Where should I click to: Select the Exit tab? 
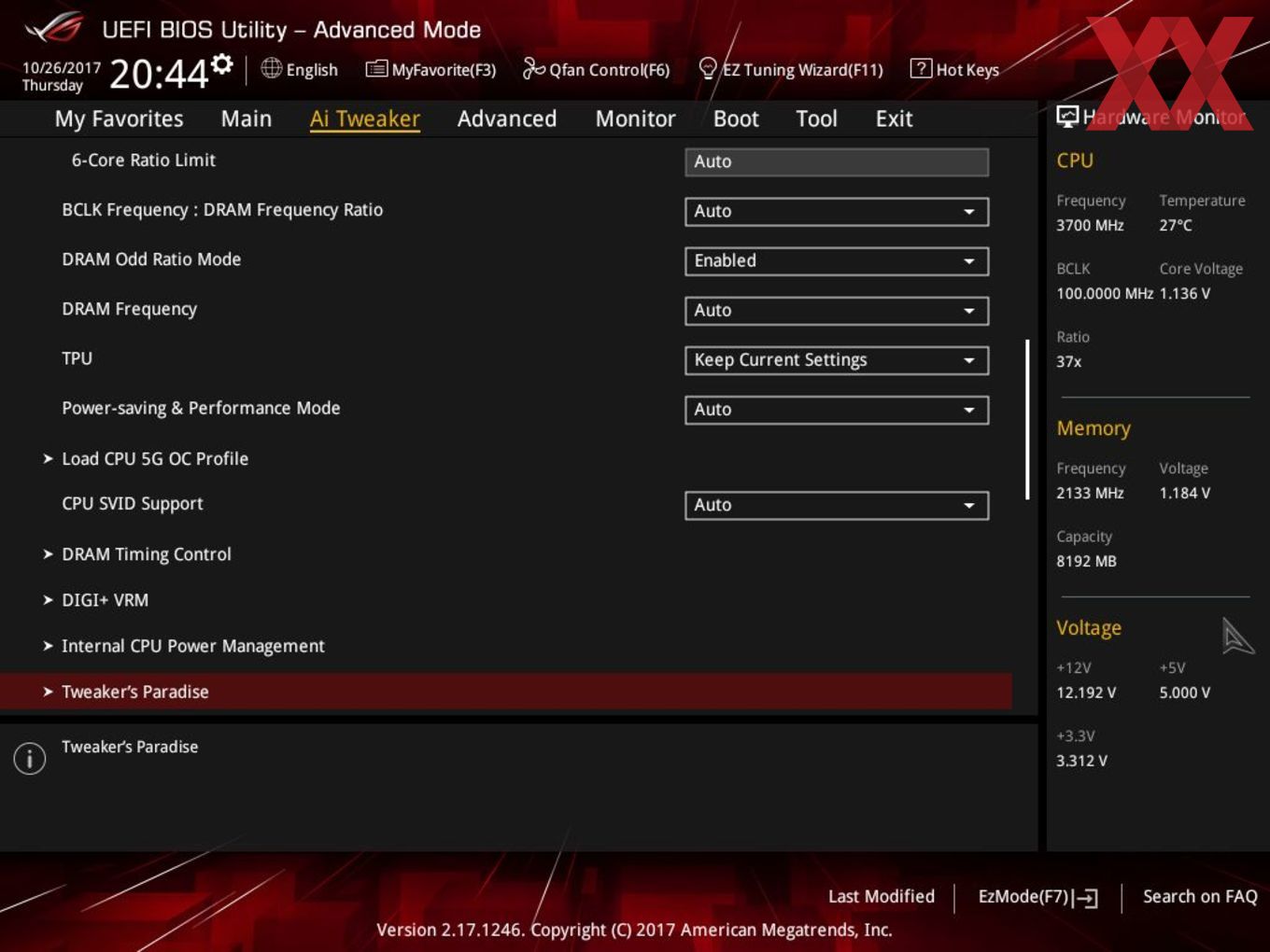pos(894,119)
